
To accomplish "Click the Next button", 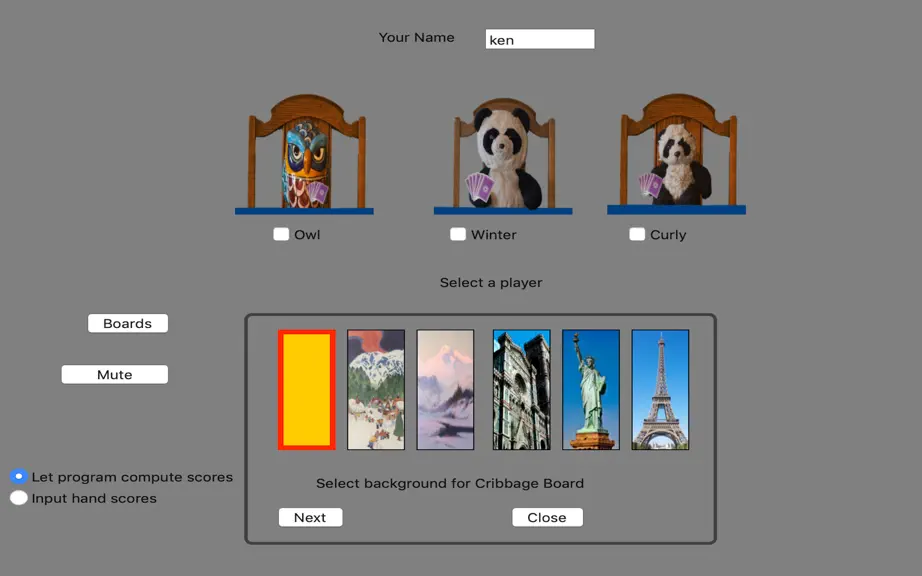I will pyautogui.click(x=310, y=517).
